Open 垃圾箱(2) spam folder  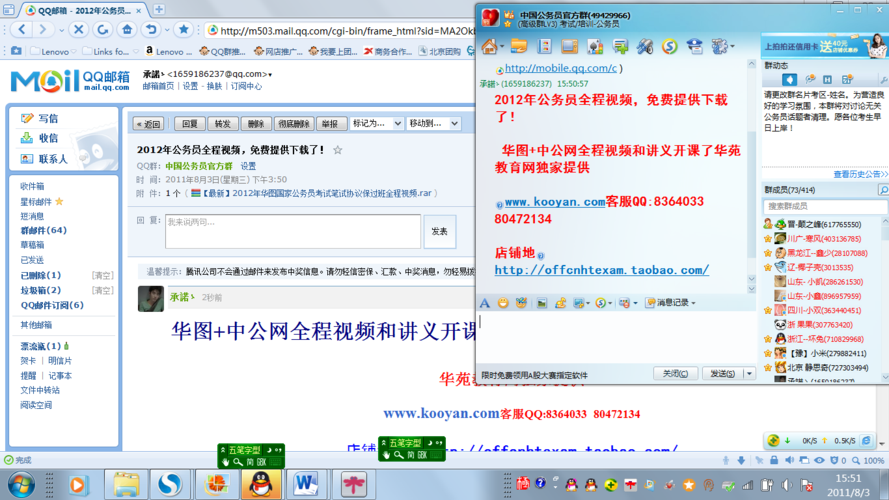tap(41, 290)
